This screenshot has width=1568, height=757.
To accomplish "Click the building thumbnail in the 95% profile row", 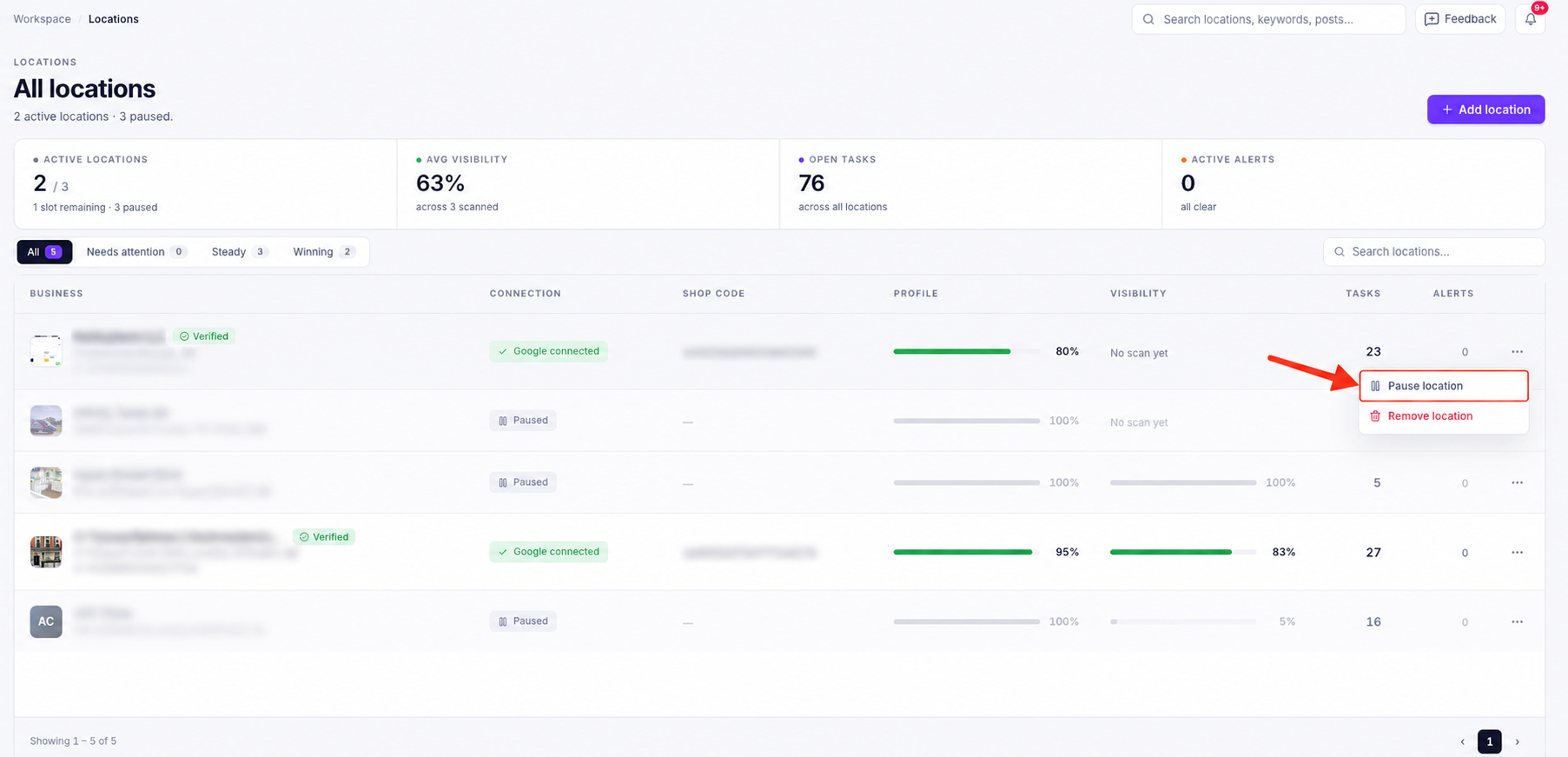I will 46,552.
